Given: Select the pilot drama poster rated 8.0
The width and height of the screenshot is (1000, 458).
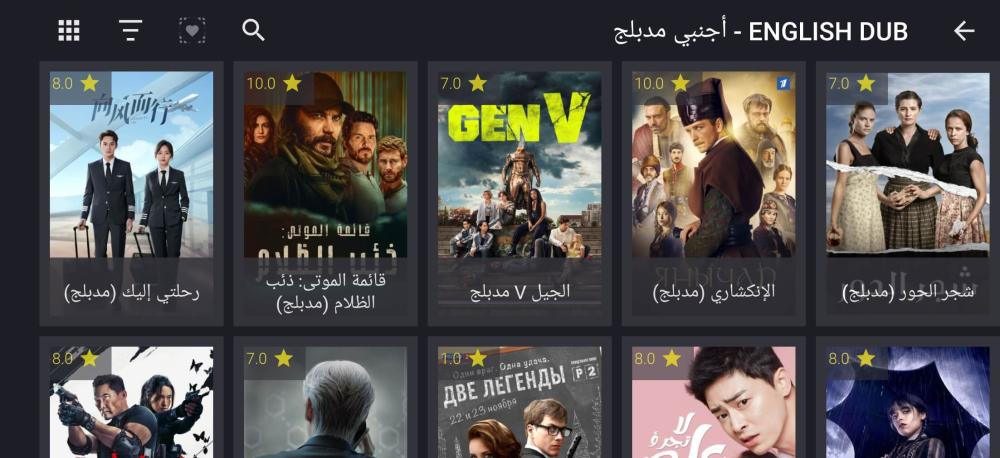Looking at the screenshot, I should click(x=131, y=165).
